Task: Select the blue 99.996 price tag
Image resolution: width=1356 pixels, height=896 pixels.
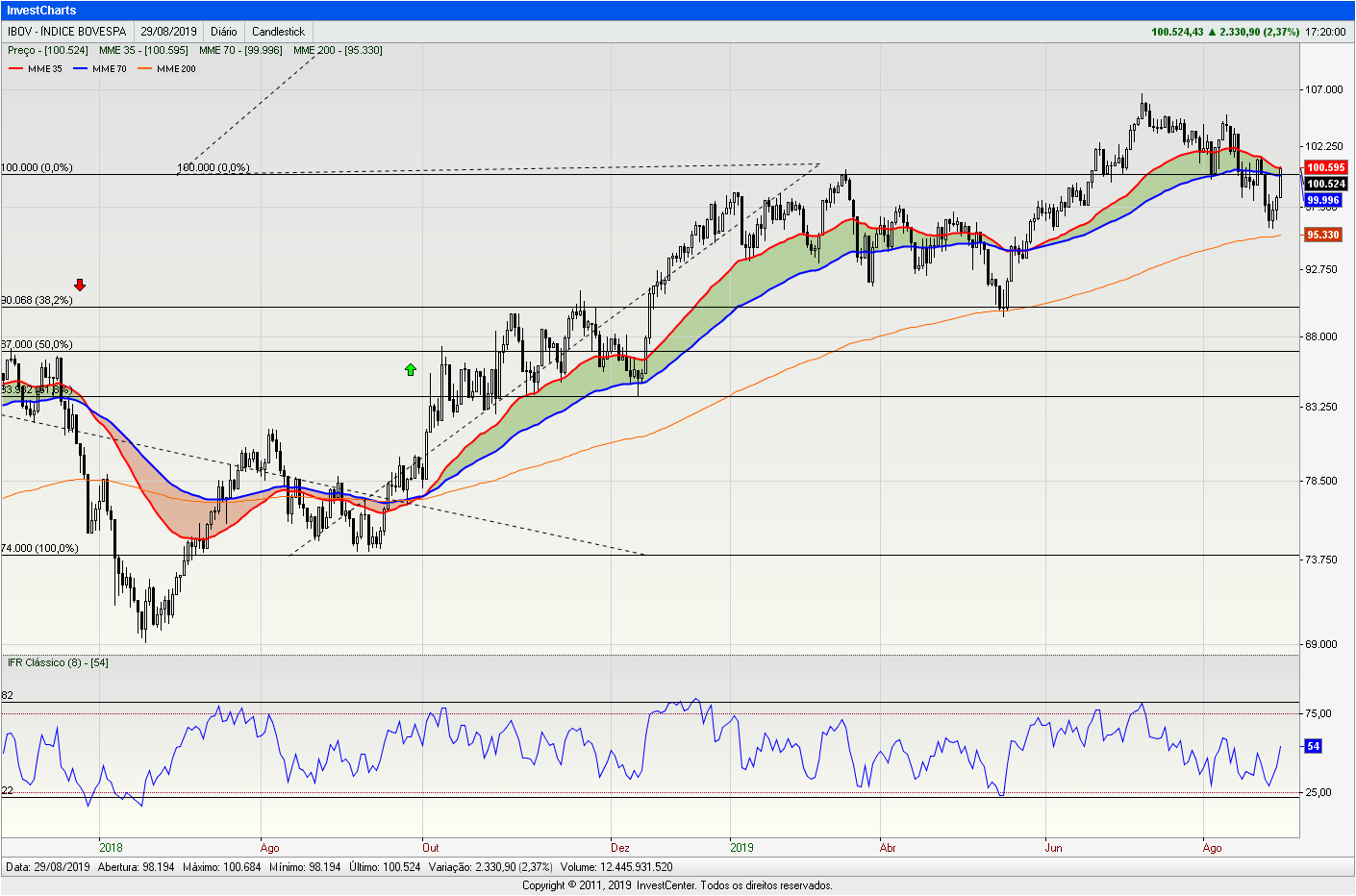Action: [x=1322, y=200]
